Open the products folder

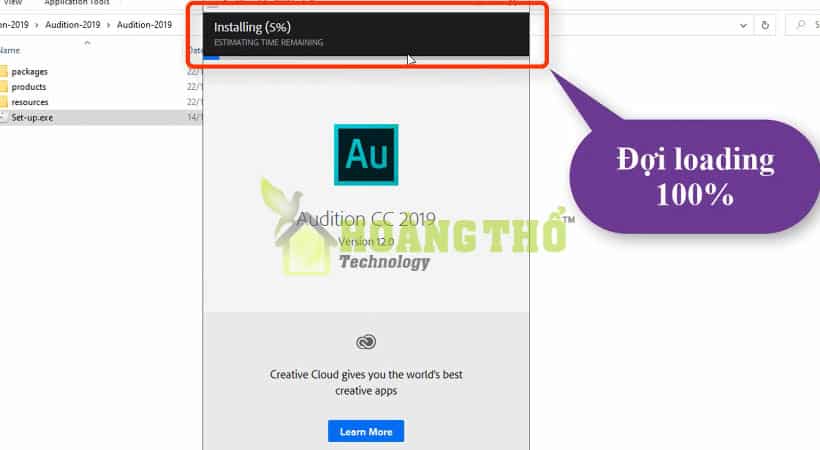[x=29, y=87]
